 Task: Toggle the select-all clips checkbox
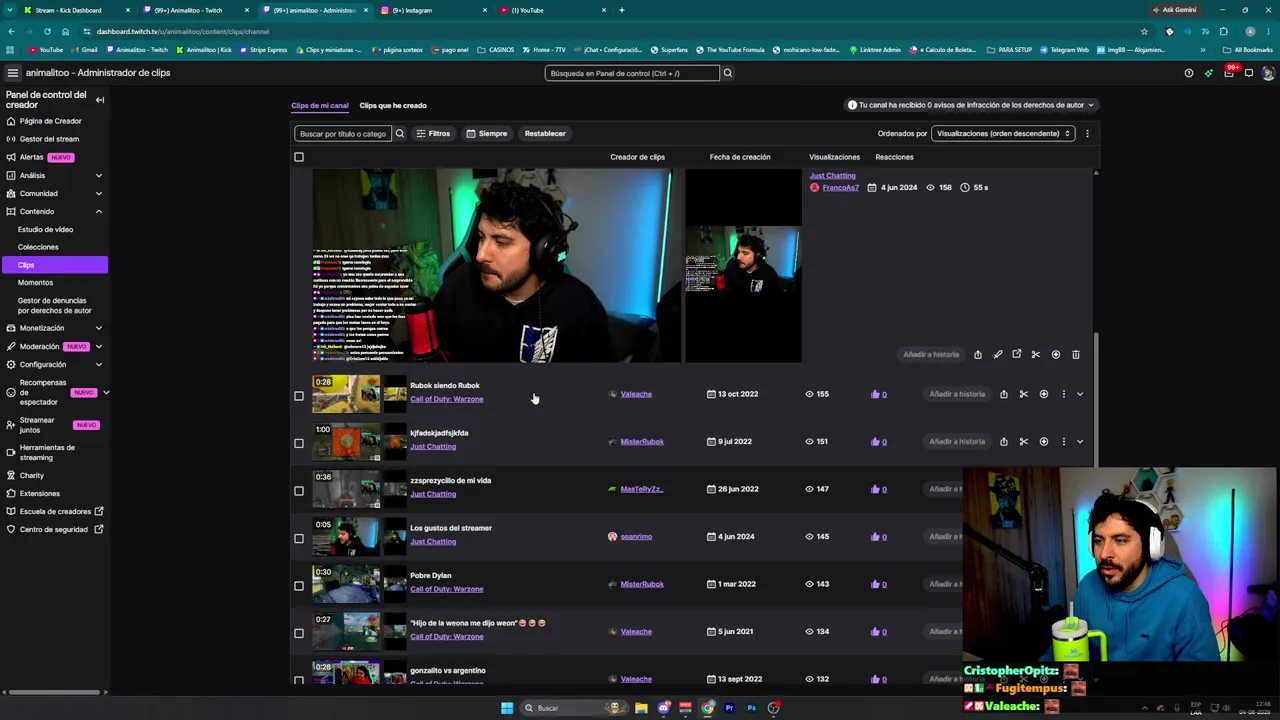tap(299, 157)
